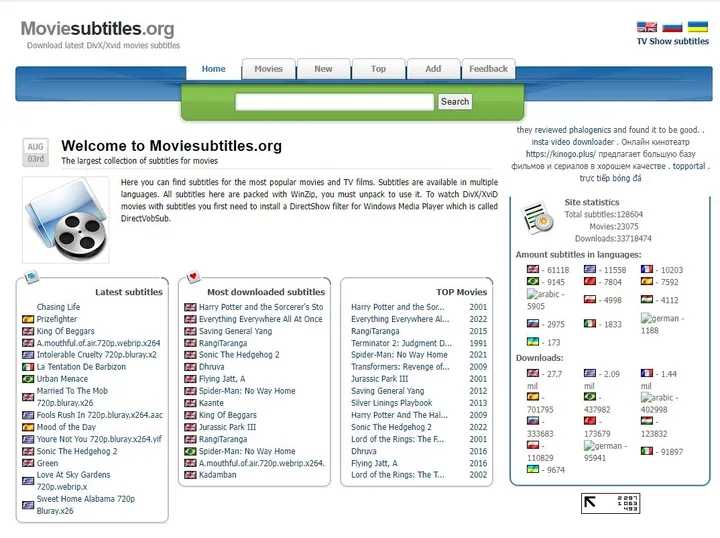Click the Latest subtitles panel icon
720x538 pixels.
(31, 276)
